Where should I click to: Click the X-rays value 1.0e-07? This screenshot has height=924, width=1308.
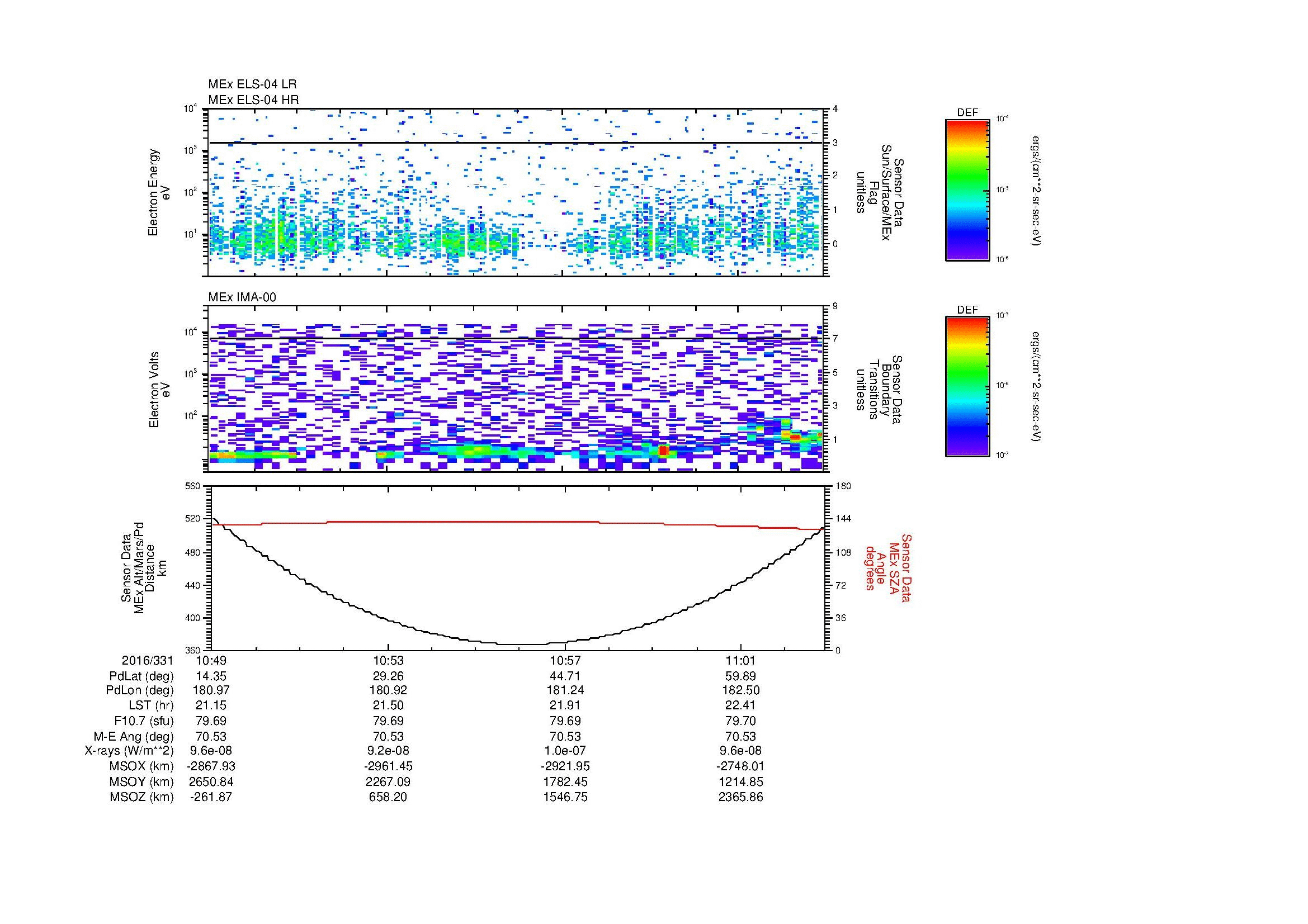pyautogui.click(x=565, y=751)
